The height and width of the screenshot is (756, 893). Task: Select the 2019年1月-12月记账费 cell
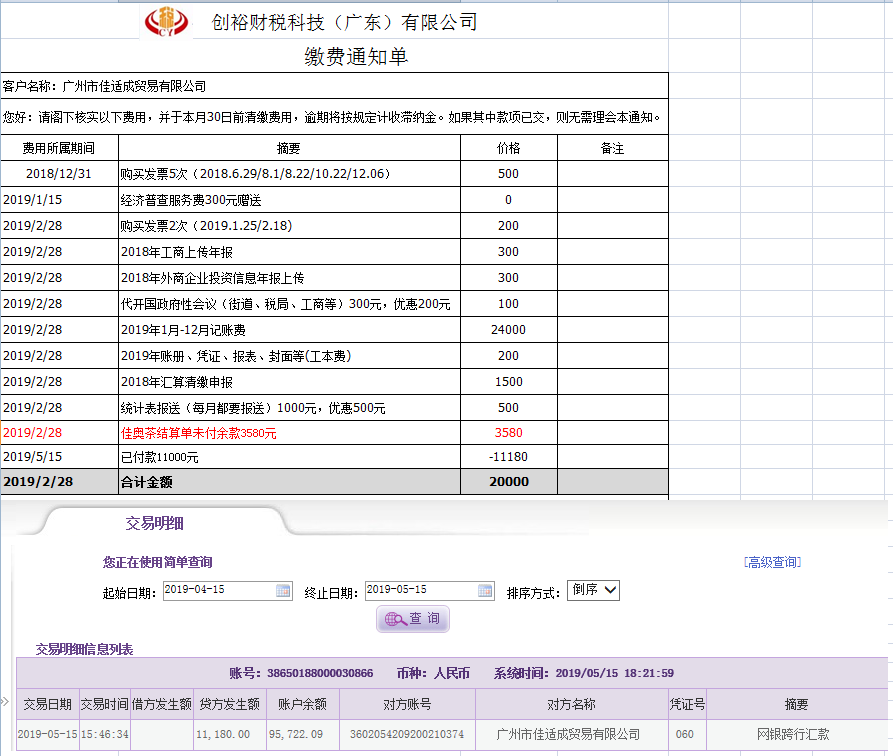pyautogui.click(x=289, y=330)
